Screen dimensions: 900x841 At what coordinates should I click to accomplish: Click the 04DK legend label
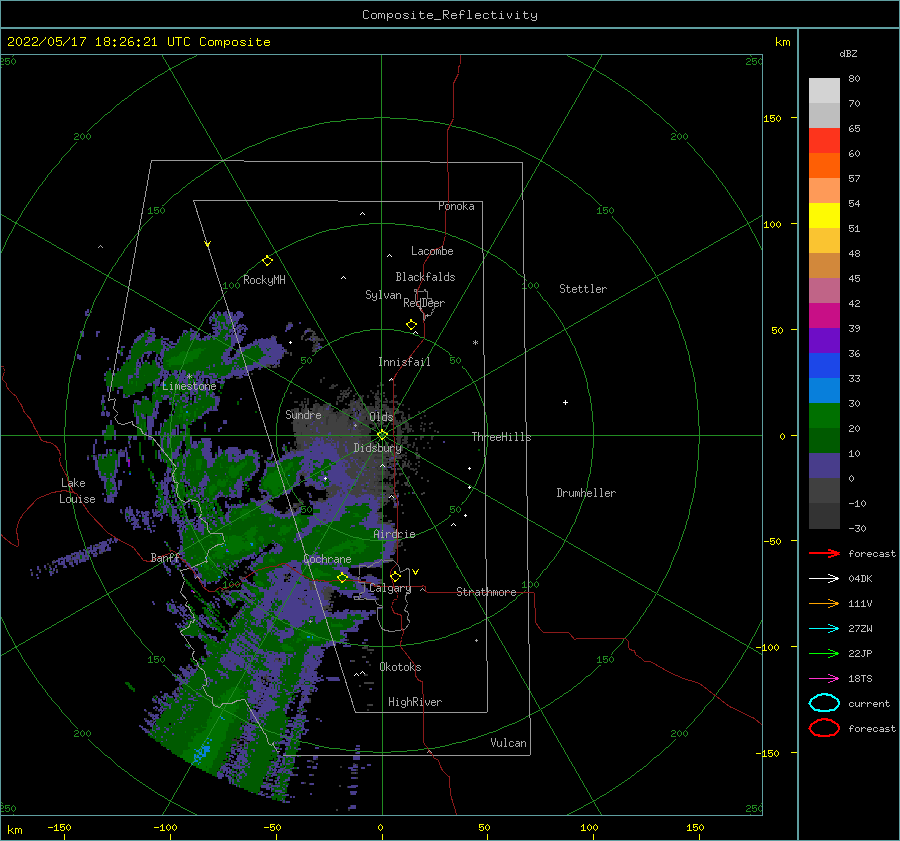pyautogui.click(x=860, y=578)
